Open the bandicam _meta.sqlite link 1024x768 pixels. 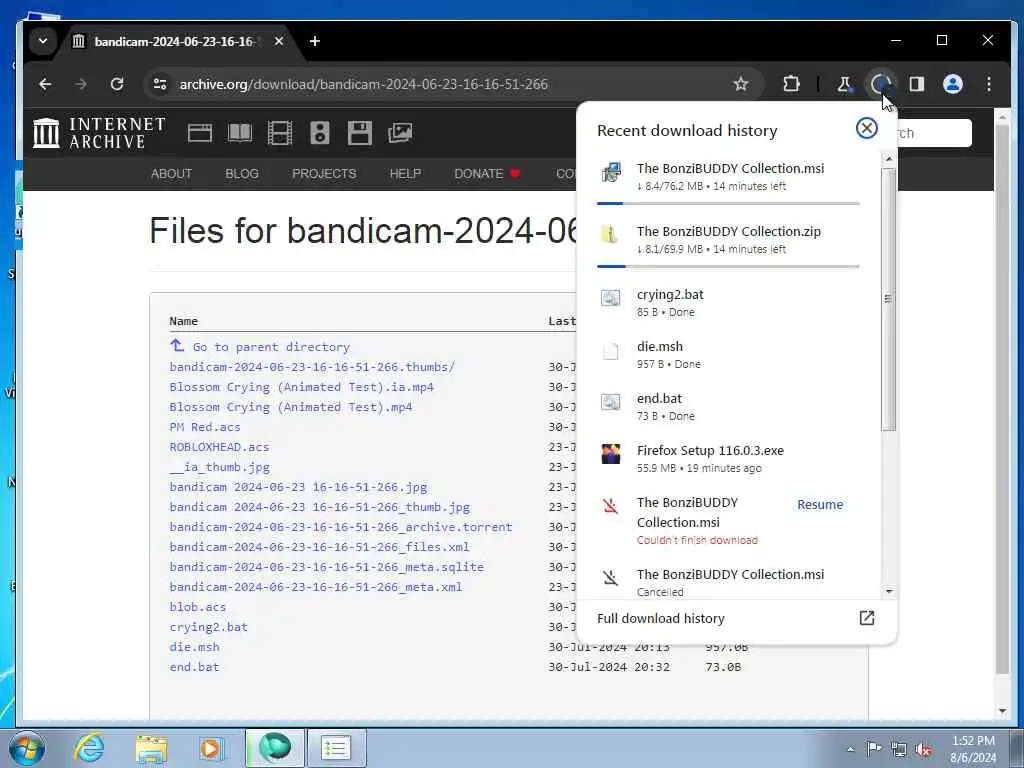tap(327, 567)
